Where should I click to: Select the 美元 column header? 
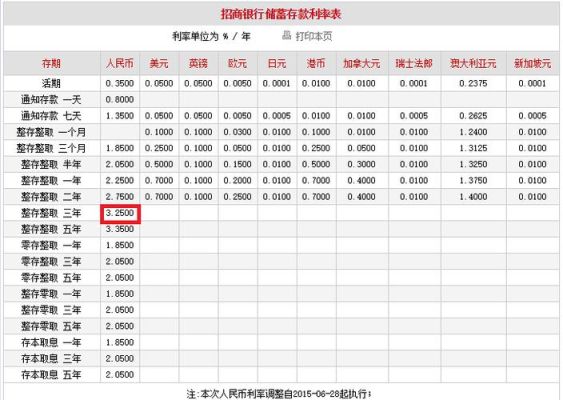pos(159,63)
